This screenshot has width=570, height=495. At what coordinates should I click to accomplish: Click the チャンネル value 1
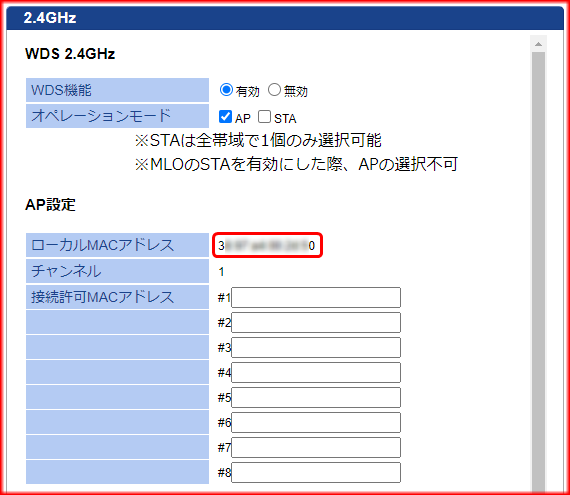(x=221, y=271)
